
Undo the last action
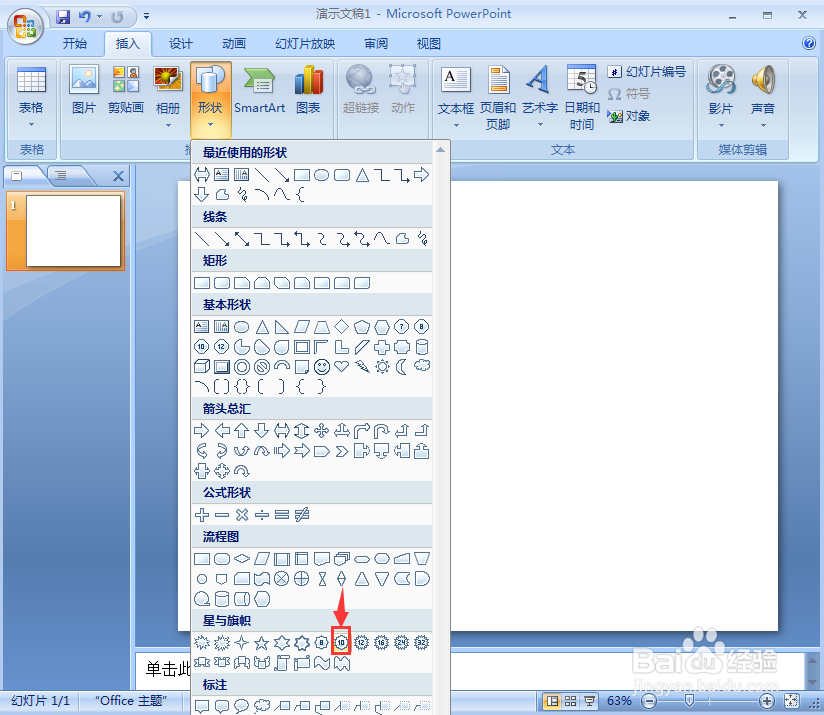tap(84, 17)
